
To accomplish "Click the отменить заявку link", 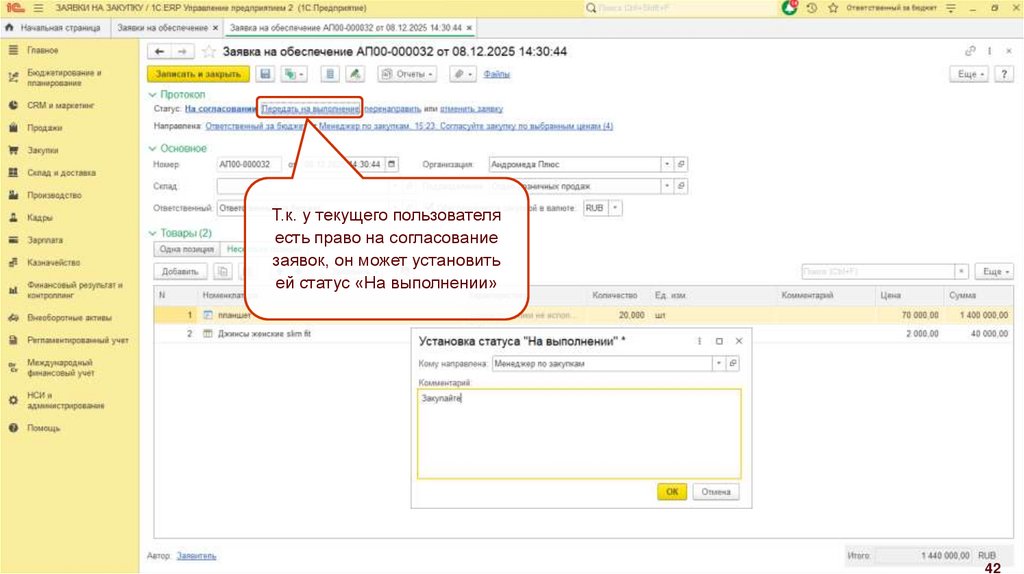I will pos(472,109).
